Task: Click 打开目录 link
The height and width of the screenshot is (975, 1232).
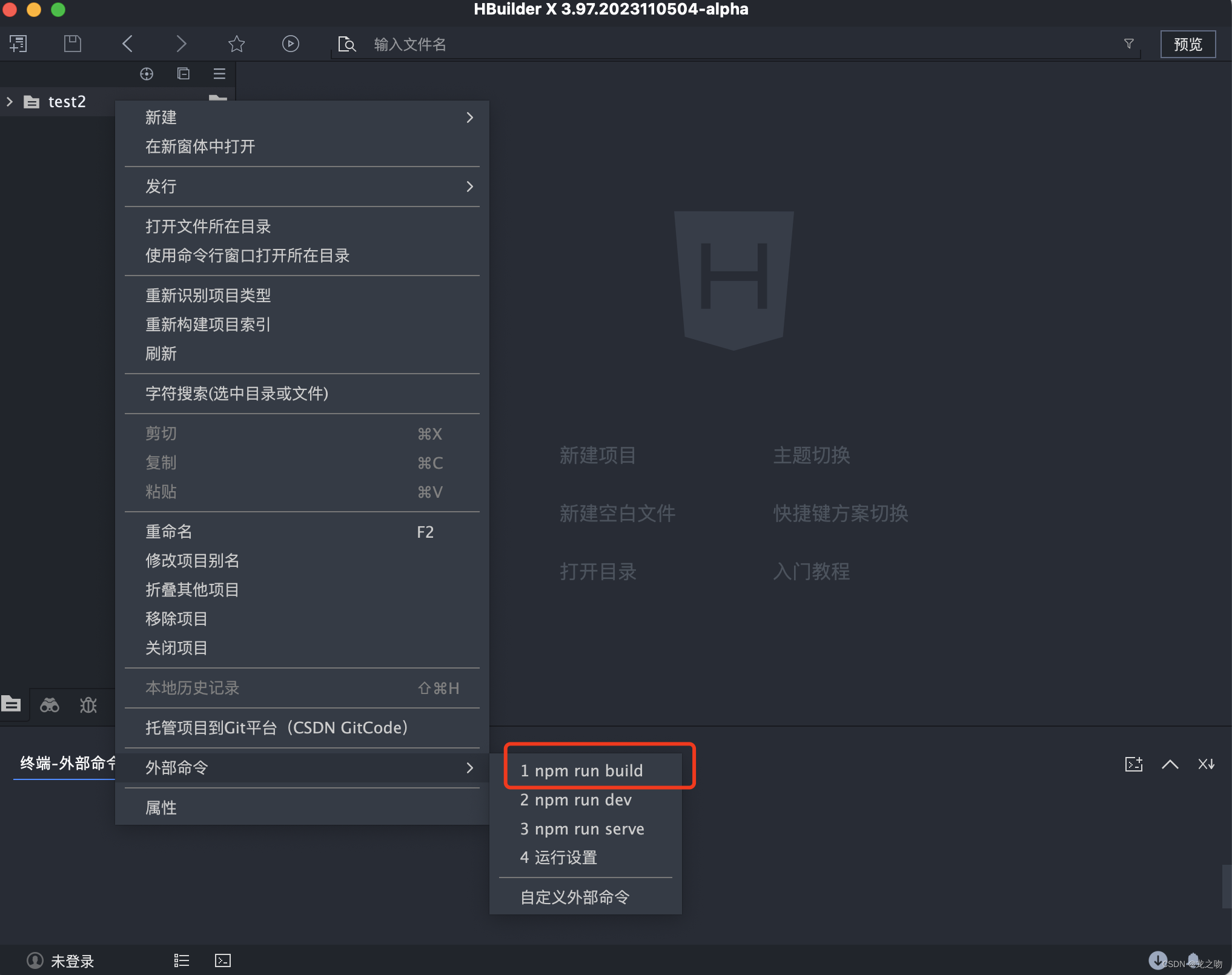Action: point(598,572)
